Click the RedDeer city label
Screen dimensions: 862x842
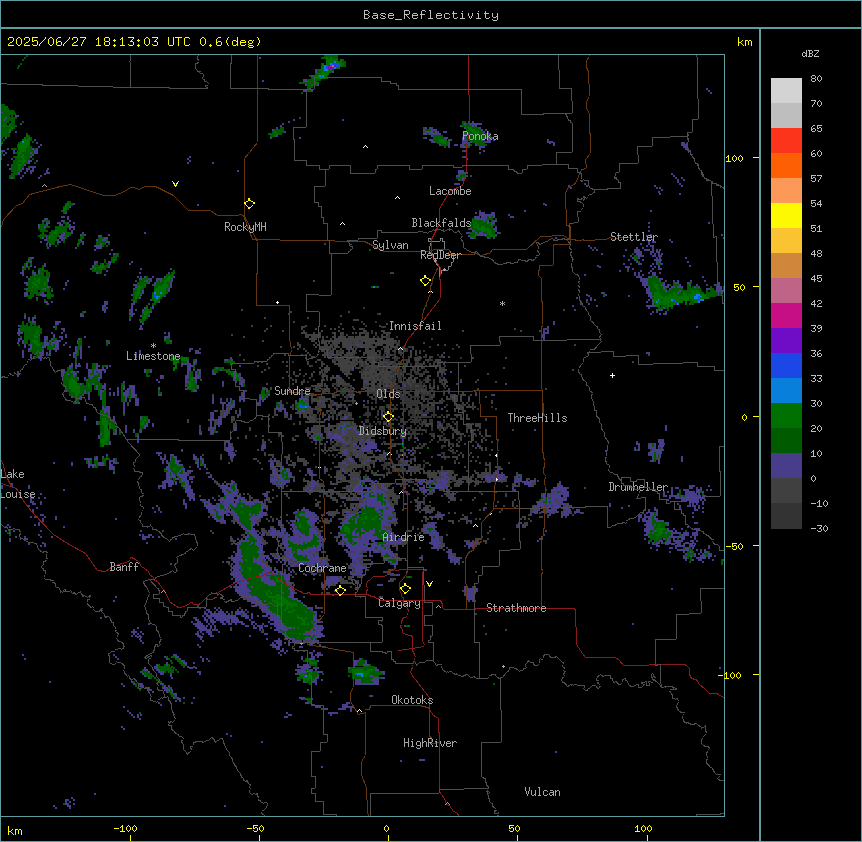tap(440, 255)
